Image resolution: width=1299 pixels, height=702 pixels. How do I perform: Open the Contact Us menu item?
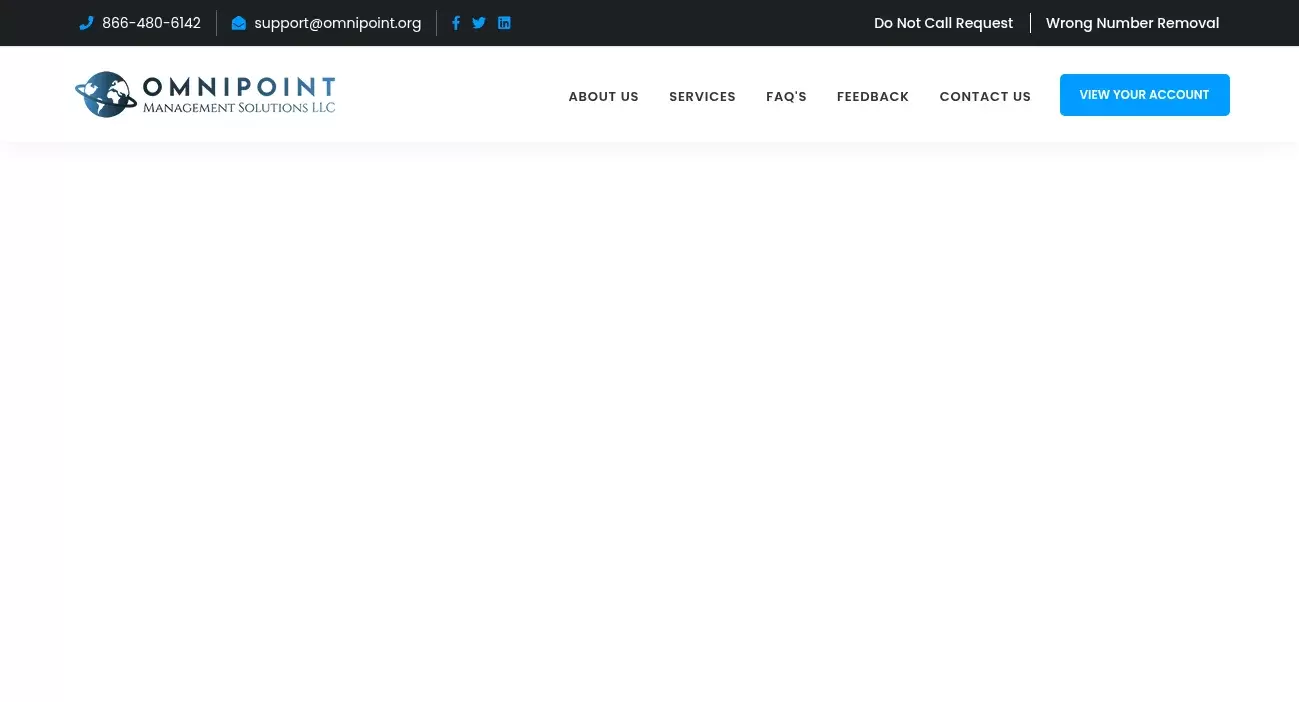[985, 96]
